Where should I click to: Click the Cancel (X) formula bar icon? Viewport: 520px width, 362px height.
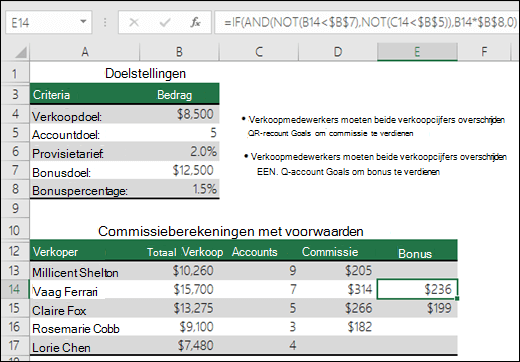click(134, 22)
